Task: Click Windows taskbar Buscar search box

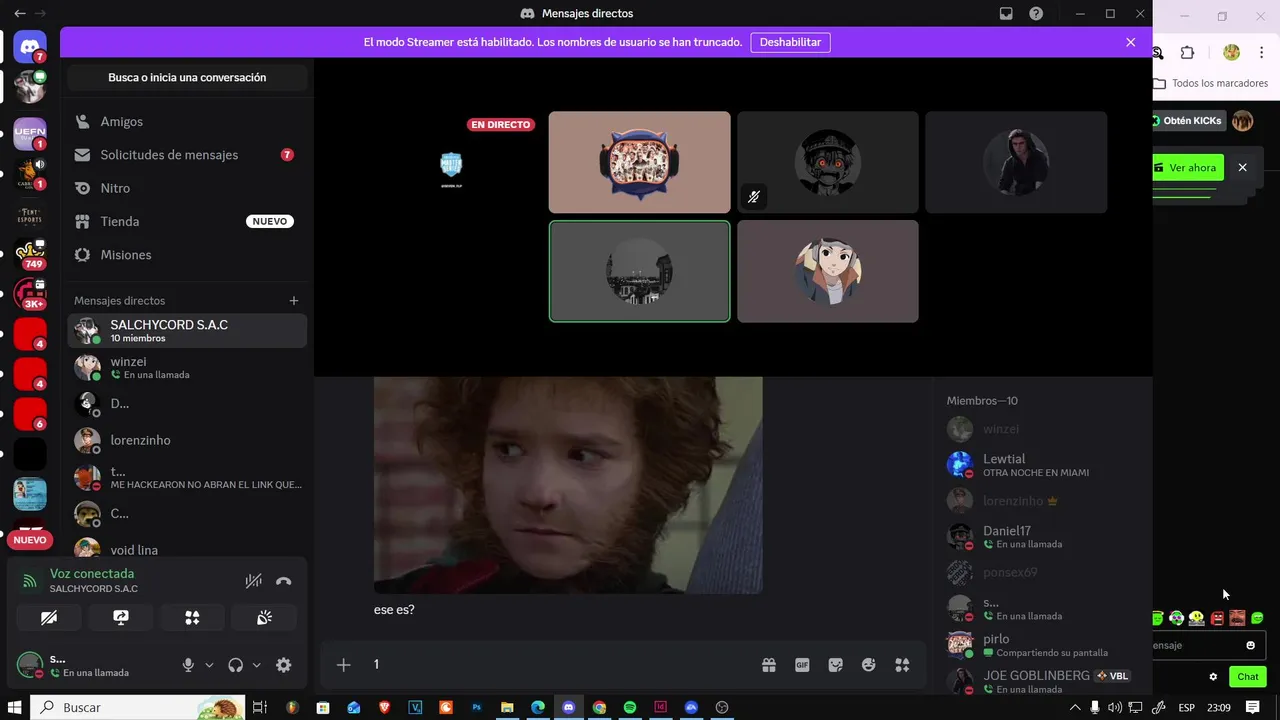Action: 138,707
